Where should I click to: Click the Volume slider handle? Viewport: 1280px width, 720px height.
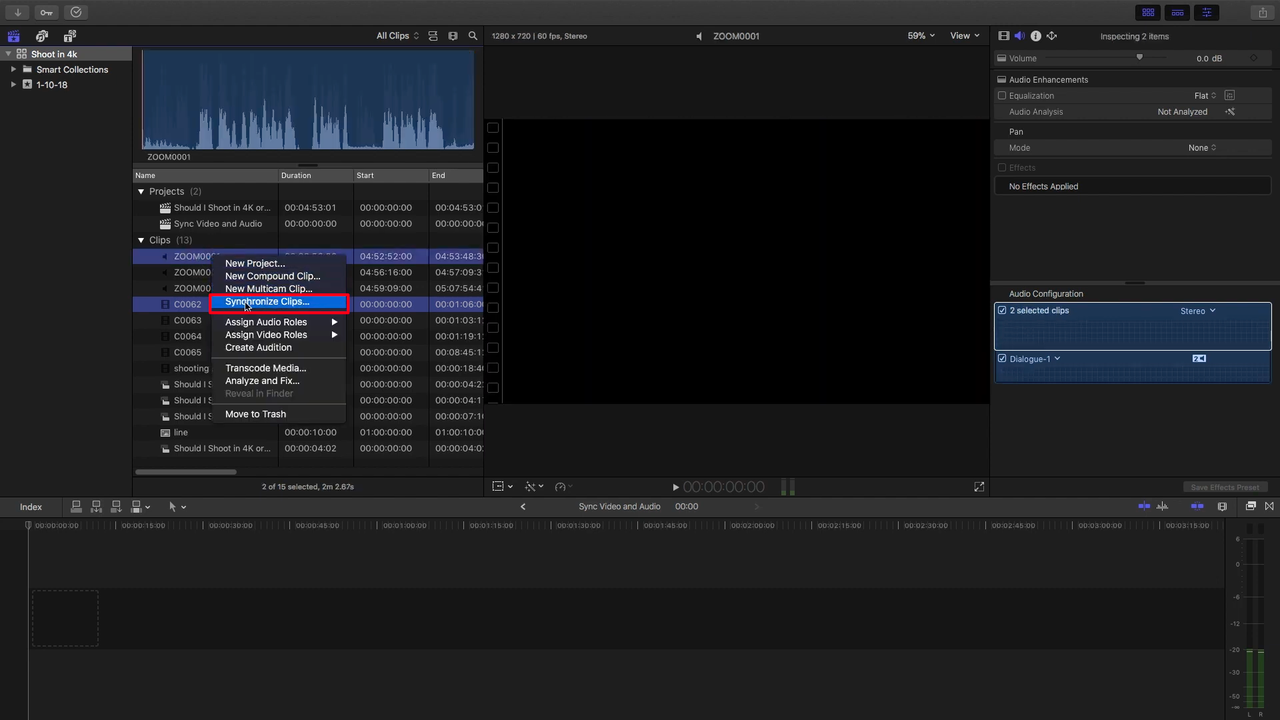click(1139, 58)
